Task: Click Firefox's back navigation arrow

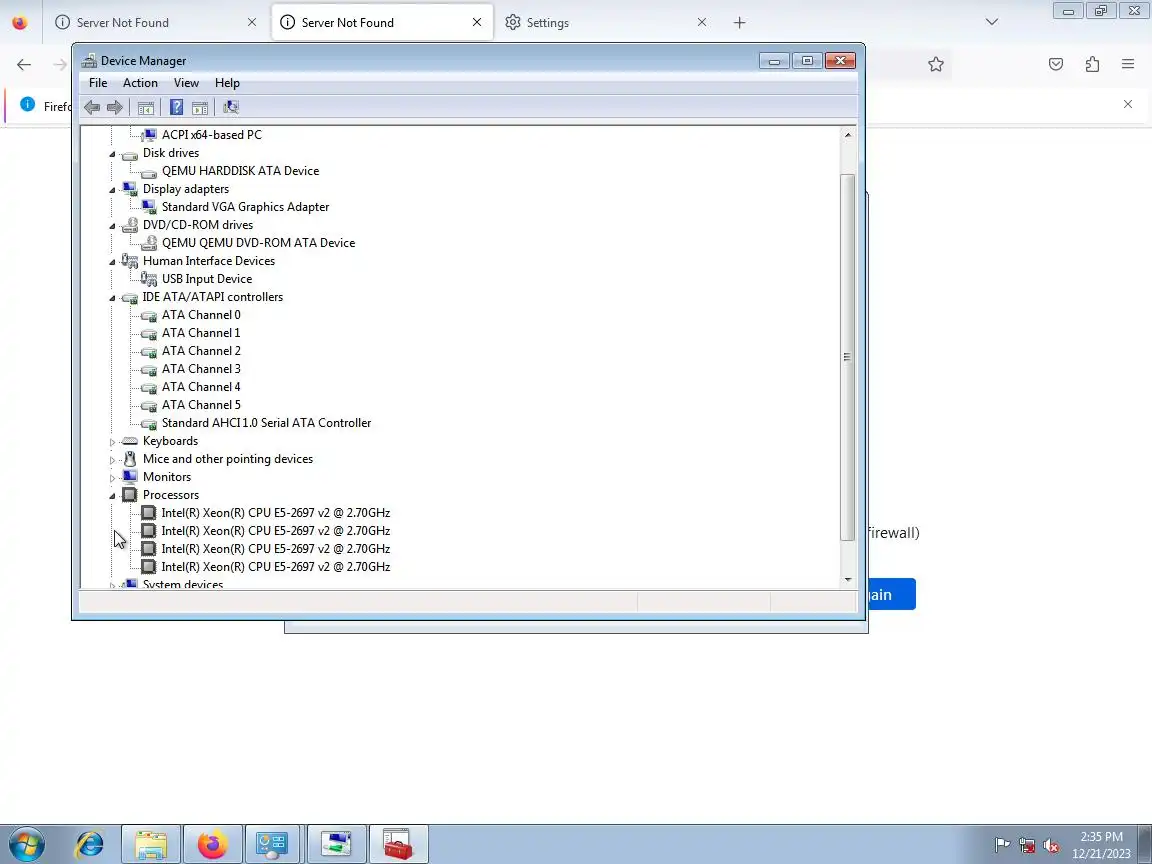Action: pos(24,65)
